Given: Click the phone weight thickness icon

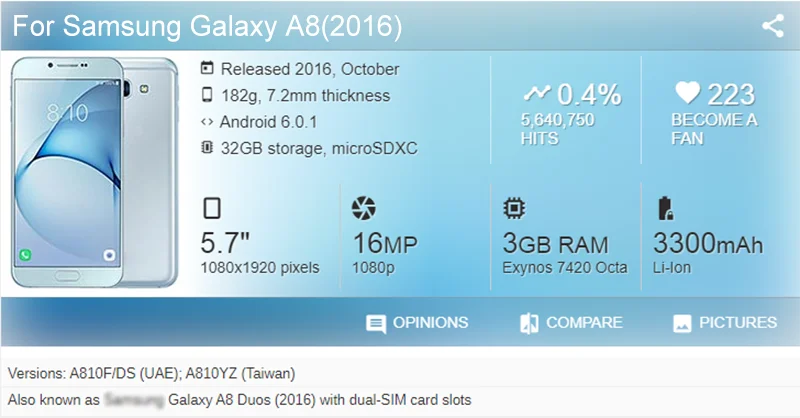Looking at the screenshot, I should 207,96.
